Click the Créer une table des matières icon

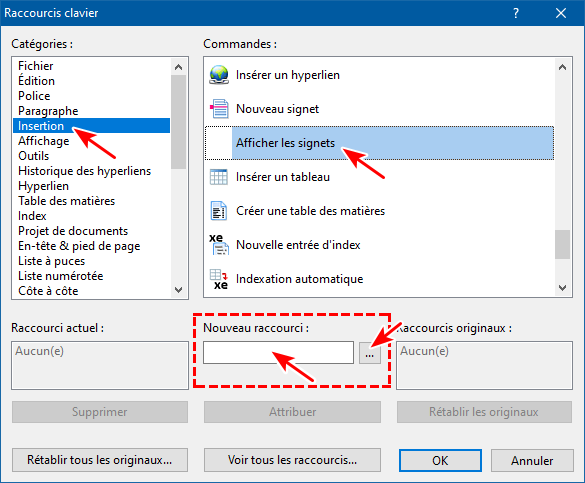[x=219, y=211]
